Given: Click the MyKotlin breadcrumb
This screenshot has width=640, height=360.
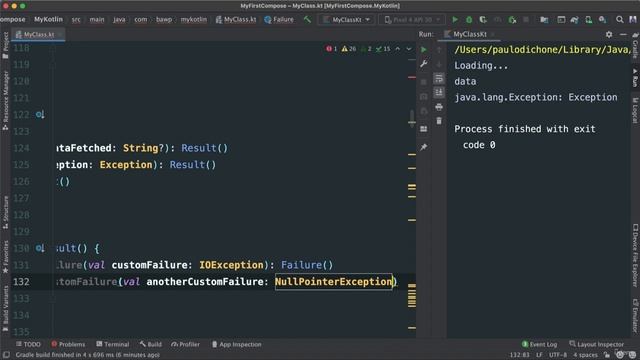Looking at the screenshot, I should (48, 19).
